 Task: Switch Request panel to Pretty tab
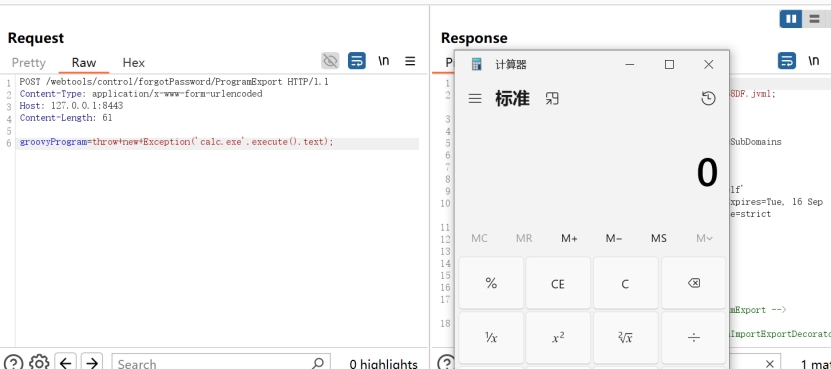pyautogui.click(x=29, y=63)
